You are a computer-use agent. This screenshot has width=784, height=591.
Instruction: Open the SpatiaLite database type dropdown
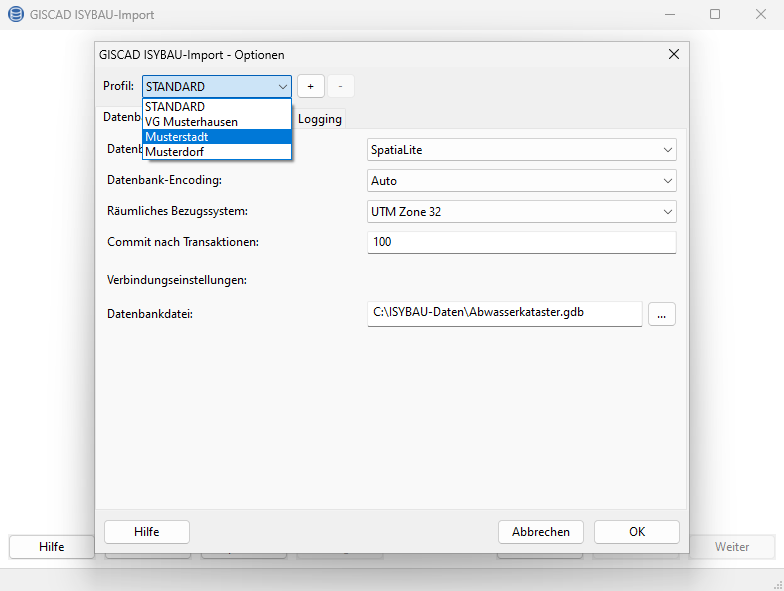pos(522,150)
